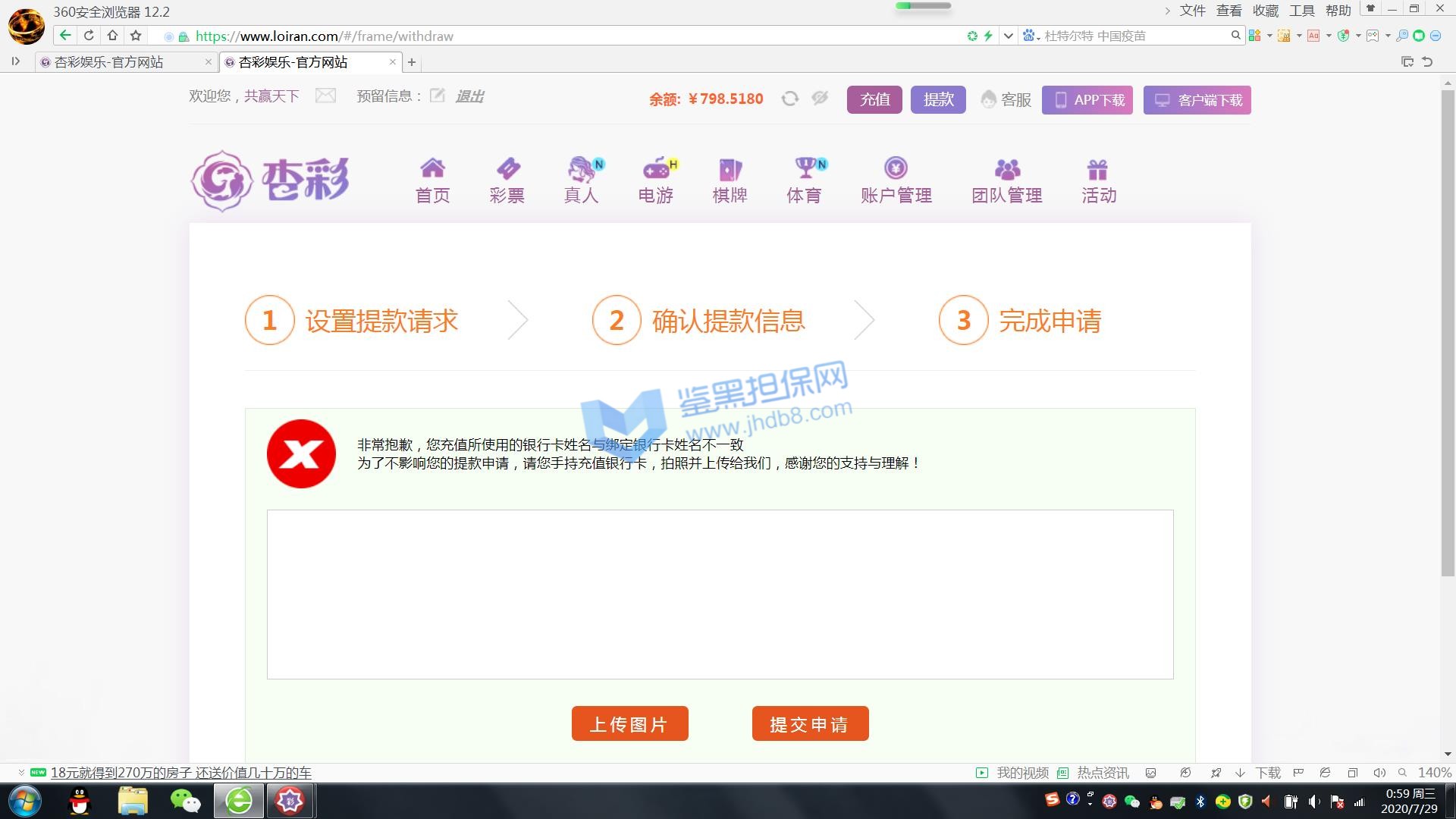Open the 彩票 lottery icon

point(507,168)
